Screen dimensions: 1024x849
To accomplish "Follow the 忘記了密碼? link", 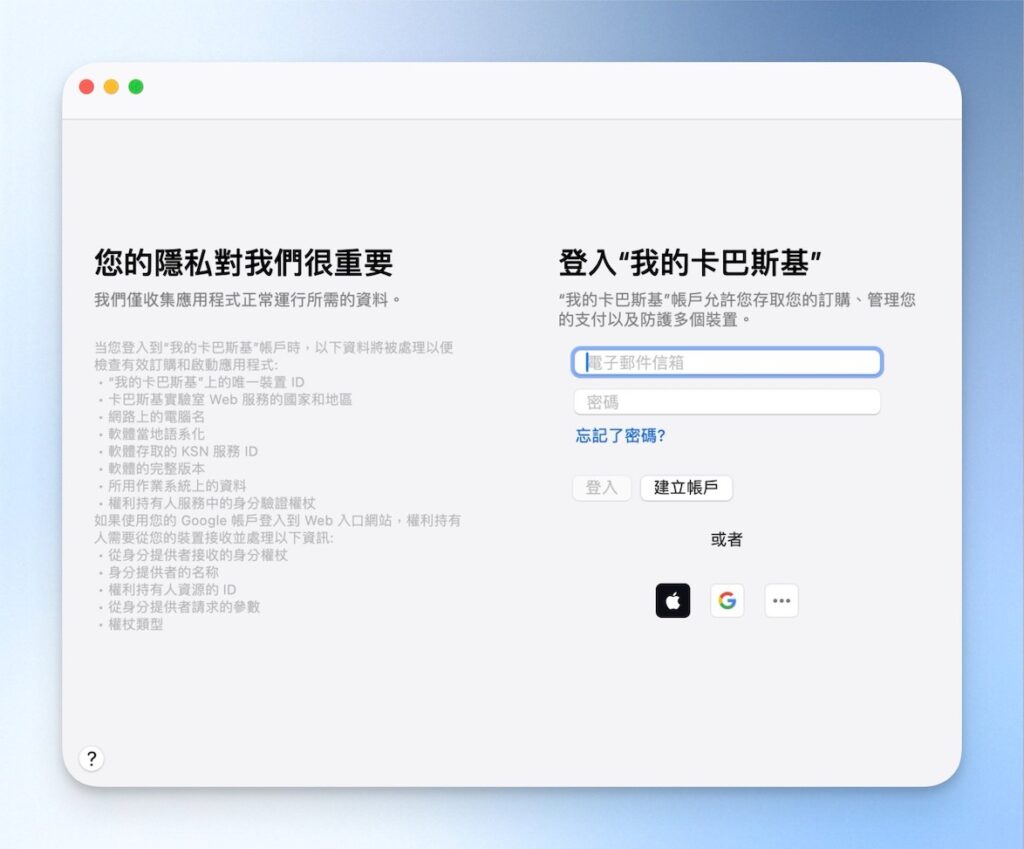I will click(620, 436).
